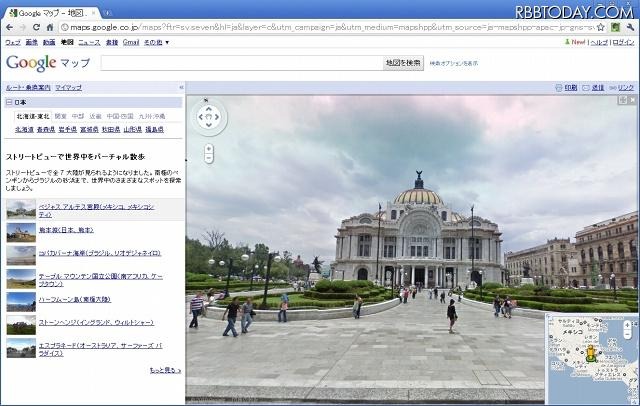Open the ヘルプ help link
This screenshot has height=406, width=640.
click(599, 42)
